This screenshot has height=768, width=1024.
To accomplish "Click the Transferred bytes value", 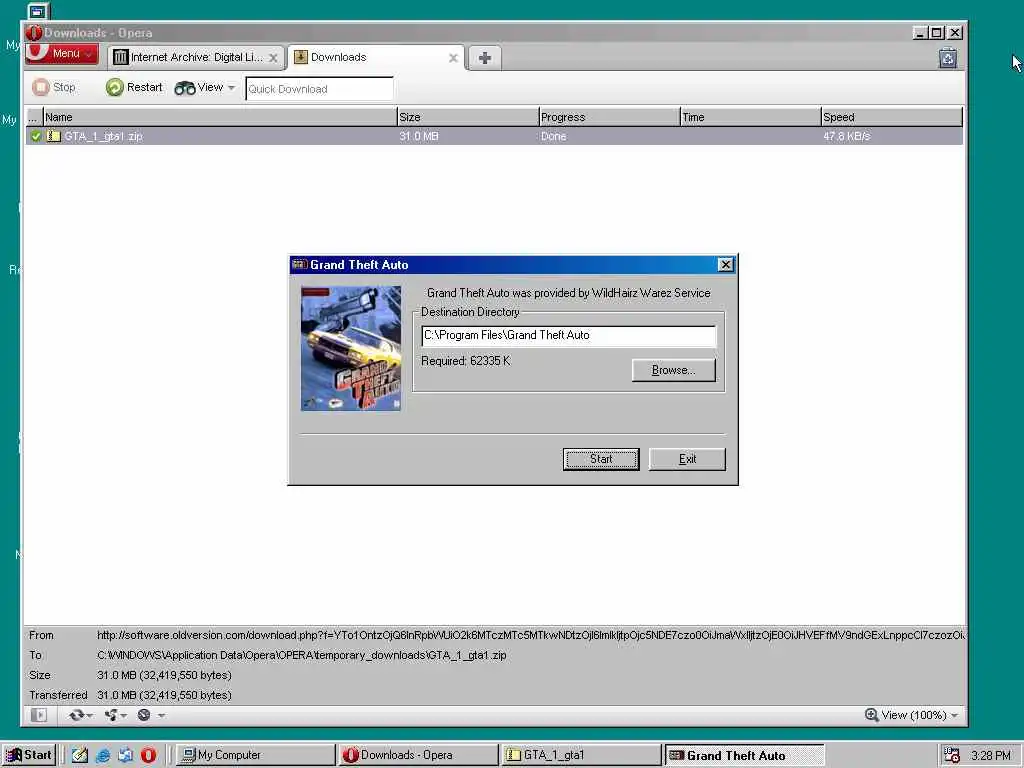I will pos(165,695).
